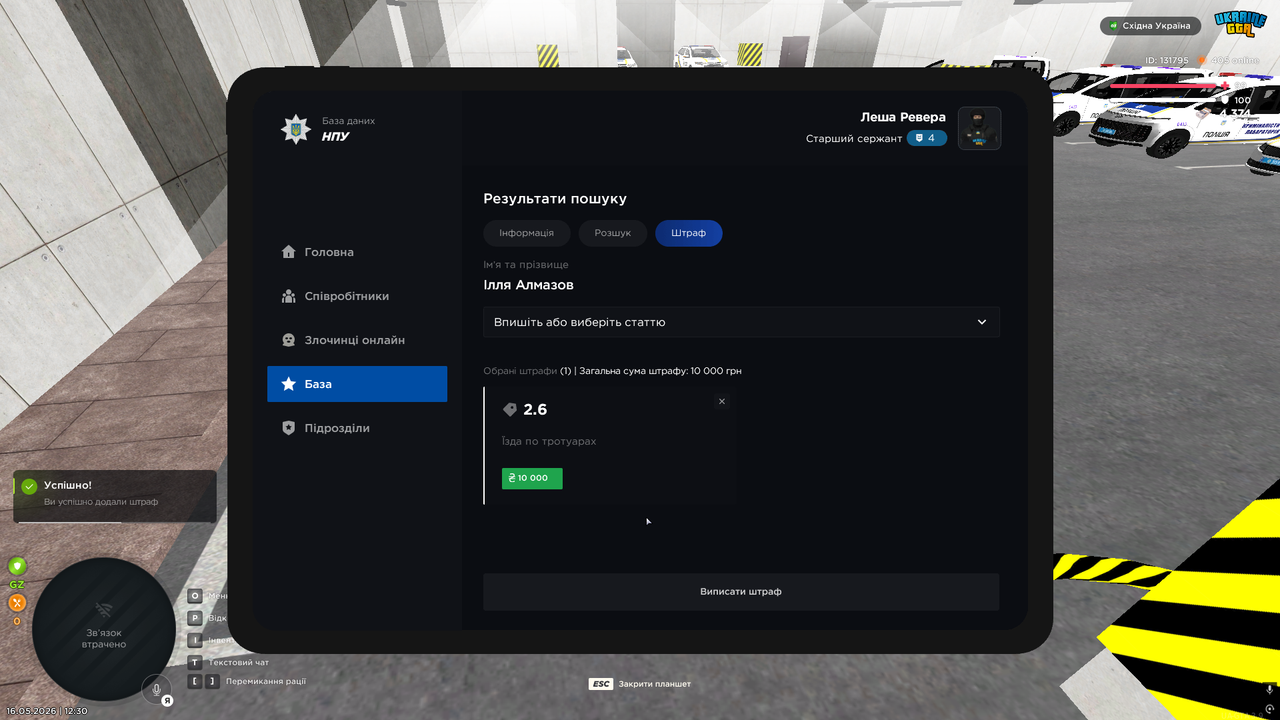Click the no-signal icon on the minimap
Image resolution: width=1280 pixels, height=720 pixels.
(x=104, y=609)
